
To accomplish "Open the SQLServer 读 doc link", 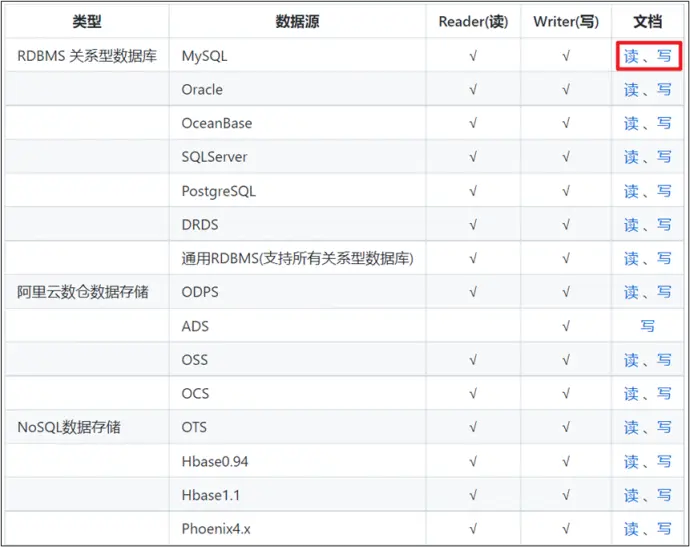I will pyautogui.click(x=631, y=157).
